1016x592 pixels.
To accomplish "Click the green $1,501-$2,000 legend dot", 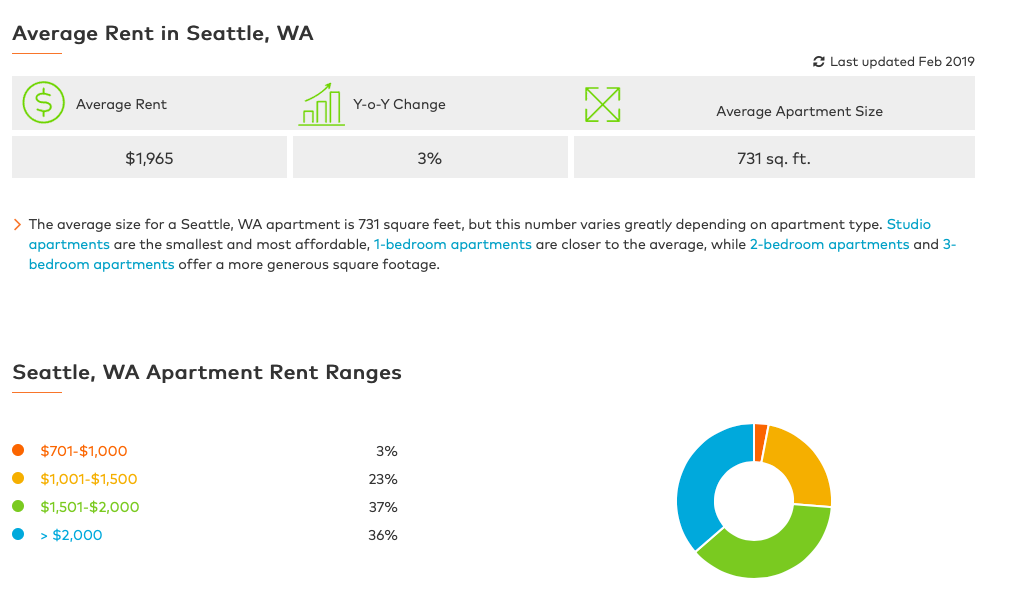I will tap(18, 507).
